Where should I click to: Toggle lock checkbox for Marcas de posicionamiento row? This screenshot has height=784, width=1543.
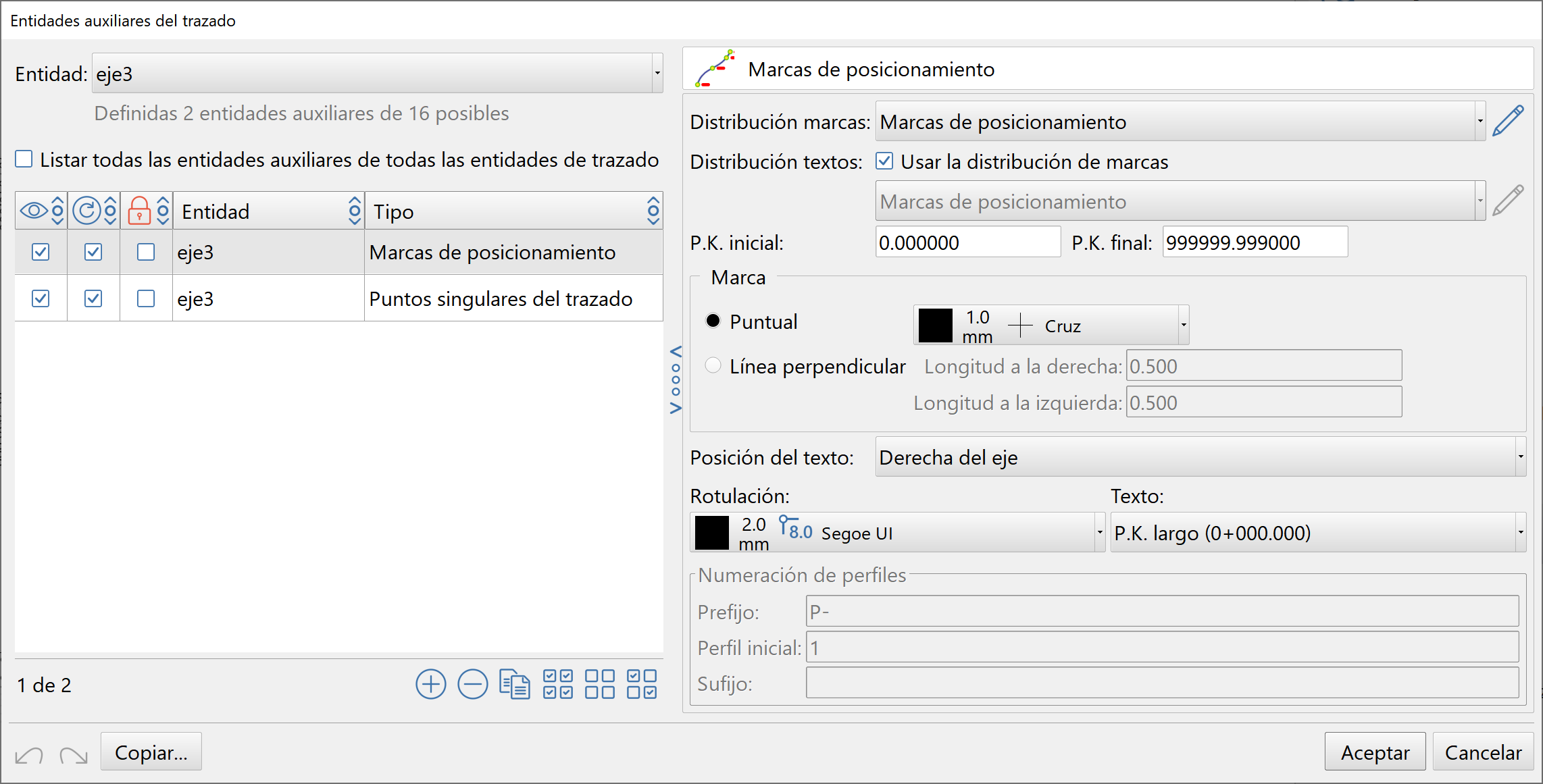pos(146,252)
